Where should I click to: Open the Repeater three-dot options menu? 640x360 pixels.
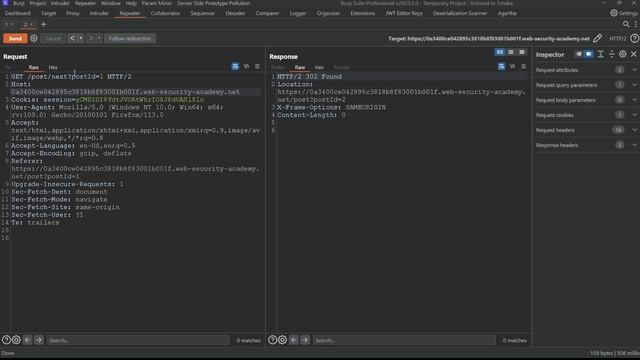click(x=636, y=24)
